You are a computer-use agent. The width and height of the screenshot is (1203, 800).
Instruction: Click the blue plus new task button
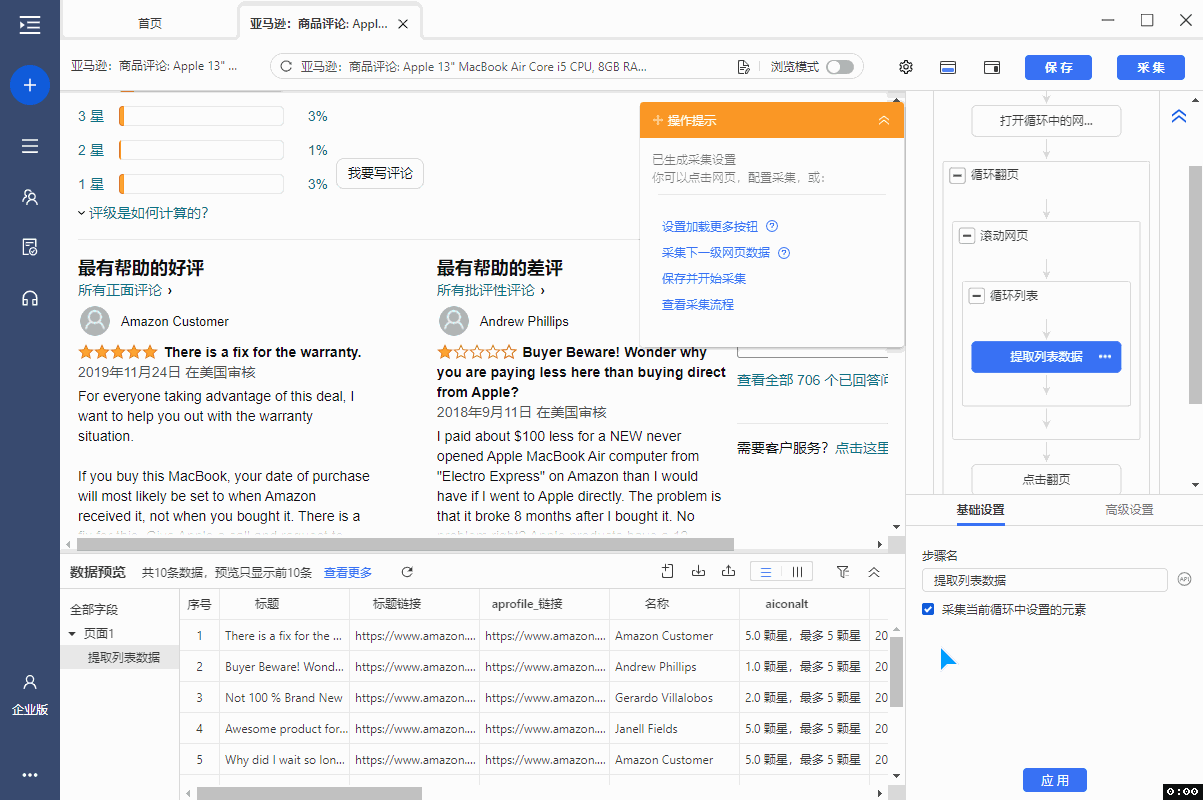[30, 85]
